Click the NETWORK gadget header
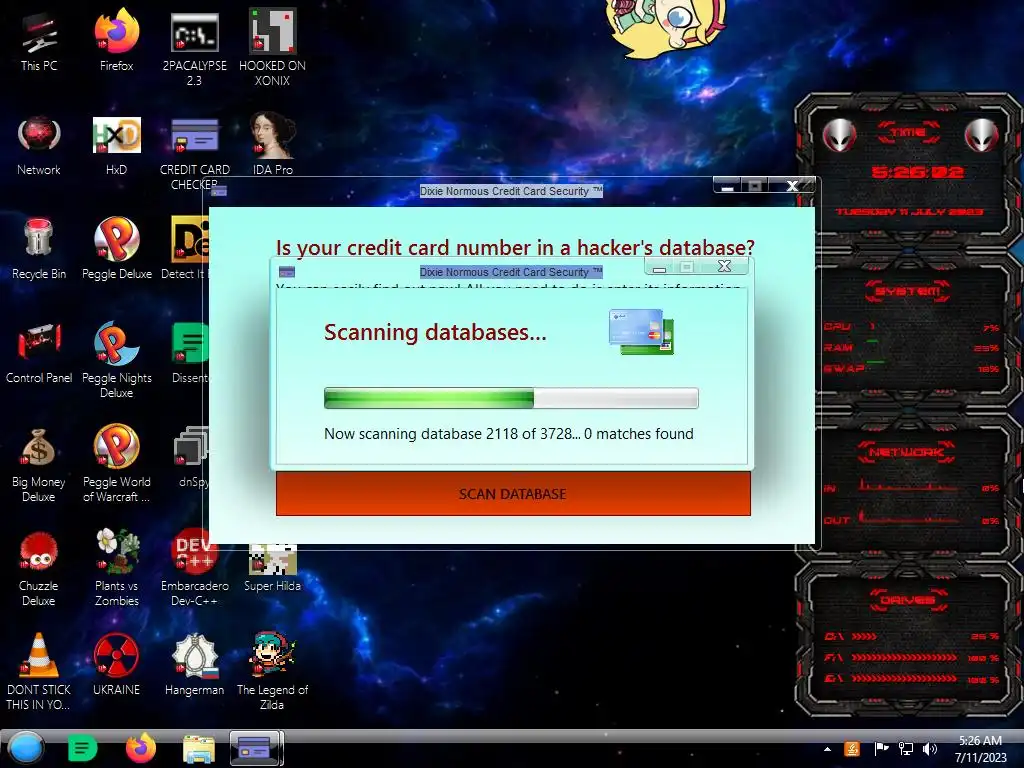This screenshot has height=768, width=1024. pos(906,452)
